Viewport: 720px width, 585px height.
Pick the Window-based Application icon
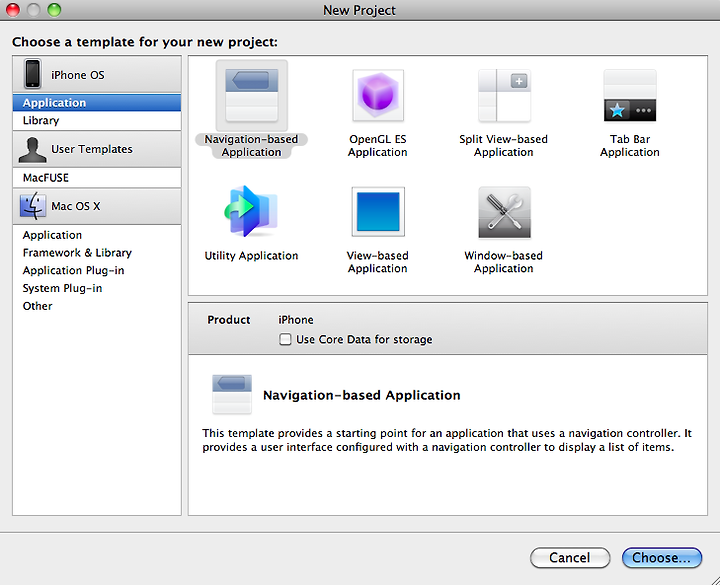click(x=504, y=213)
